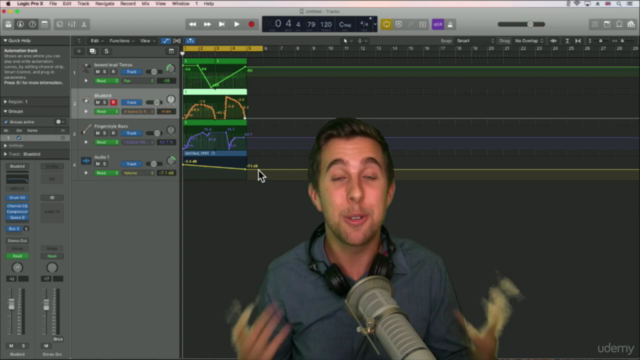Open the Drag mode No Overlap dropdown
The width and height of the screenshot is (640, 360).
pos(529,41)
